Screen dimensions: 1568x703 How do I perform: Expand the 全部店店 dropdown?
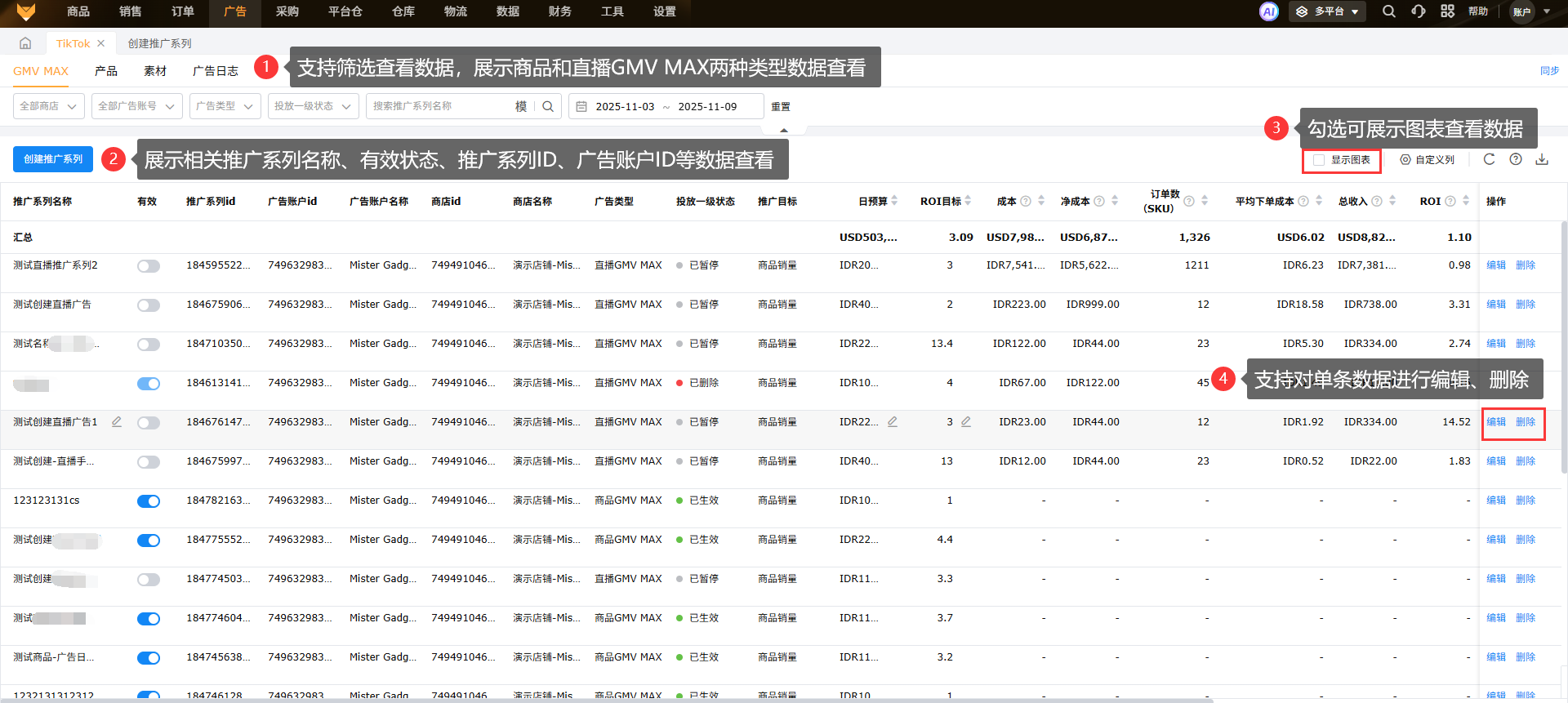[49, 106]
